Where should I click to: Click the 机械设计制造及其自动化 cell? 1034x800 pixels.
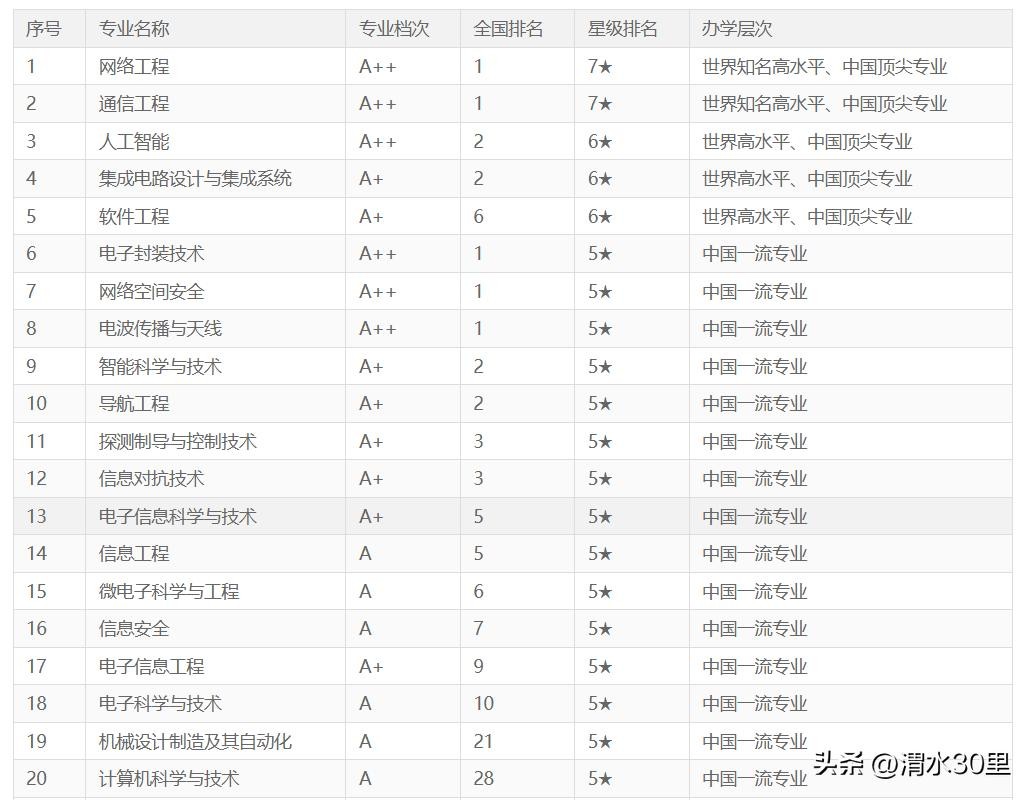point(195,742)
